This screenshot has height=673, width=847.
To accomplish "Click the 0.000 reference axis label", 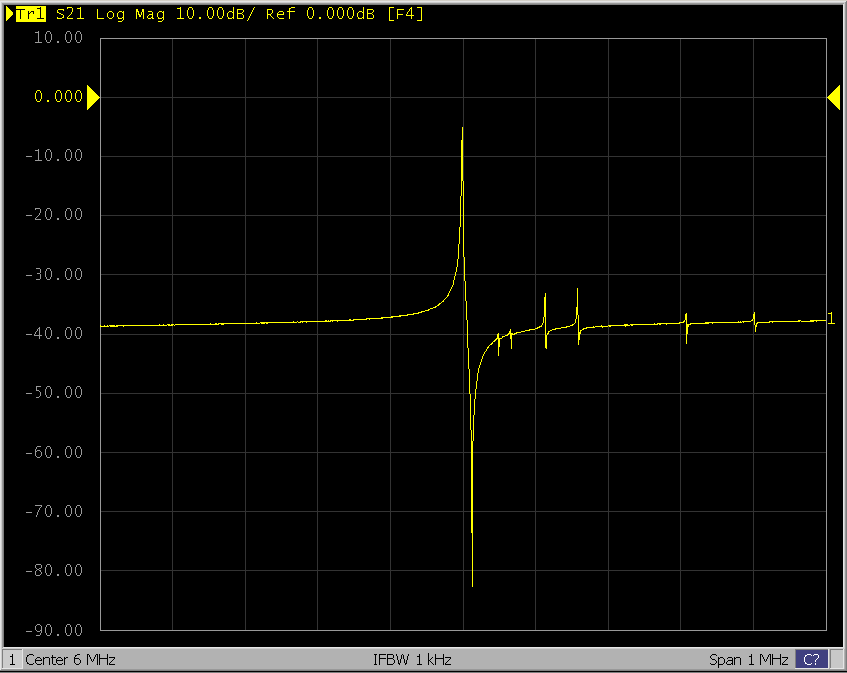I will point(57,97).
